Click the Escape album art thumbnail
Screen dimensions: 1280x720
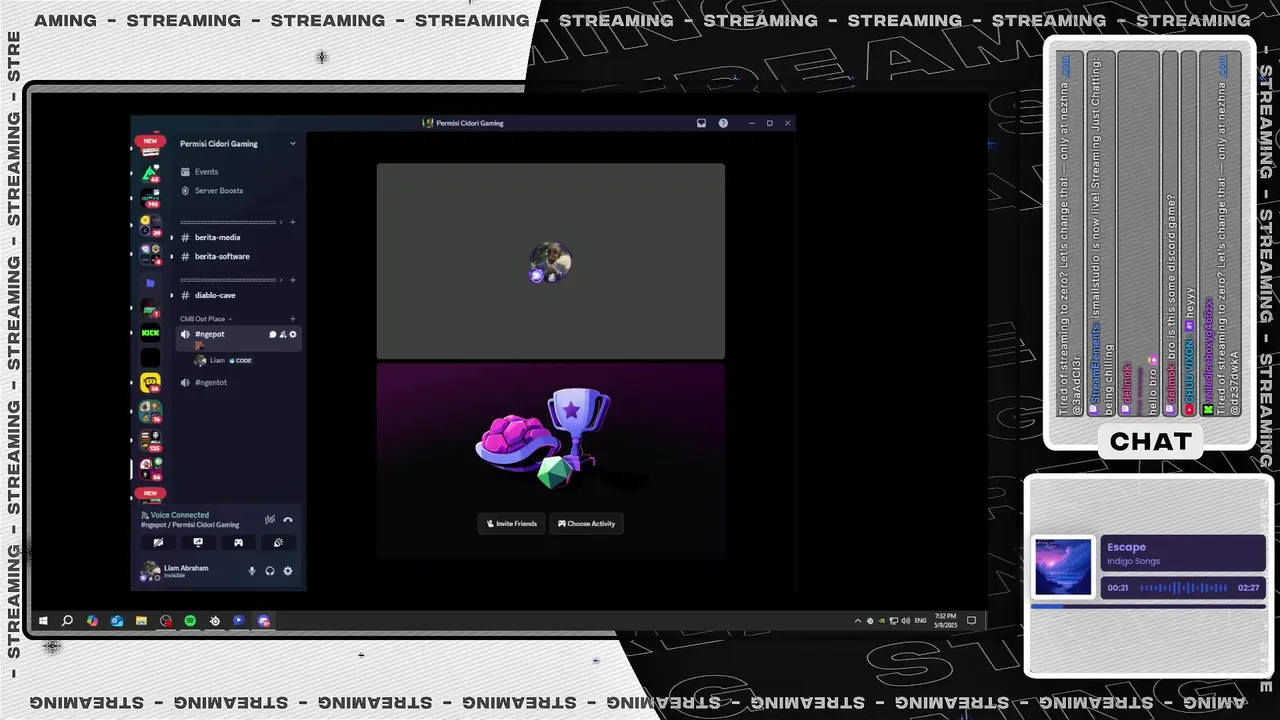[x=1063, y=568]
